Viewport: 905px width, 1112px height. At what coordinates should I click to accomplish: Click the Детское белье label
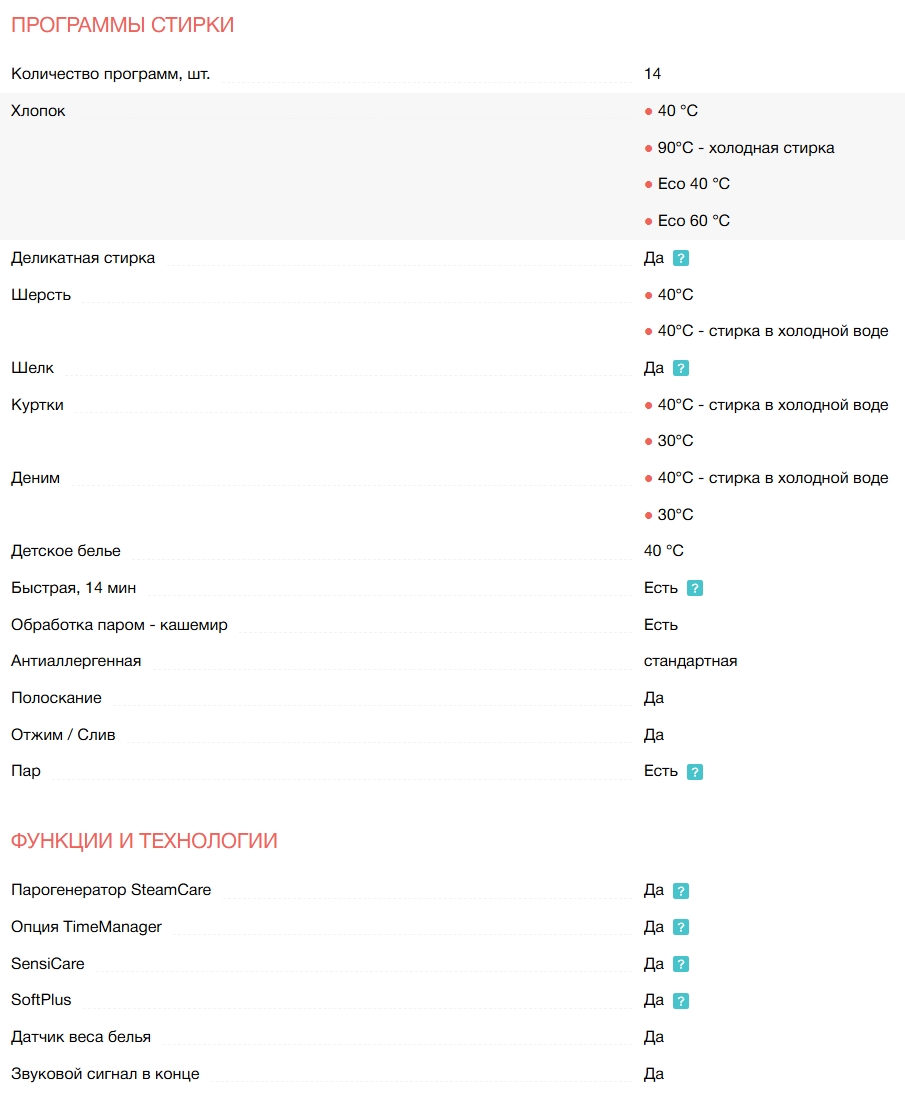click(66, 551)
